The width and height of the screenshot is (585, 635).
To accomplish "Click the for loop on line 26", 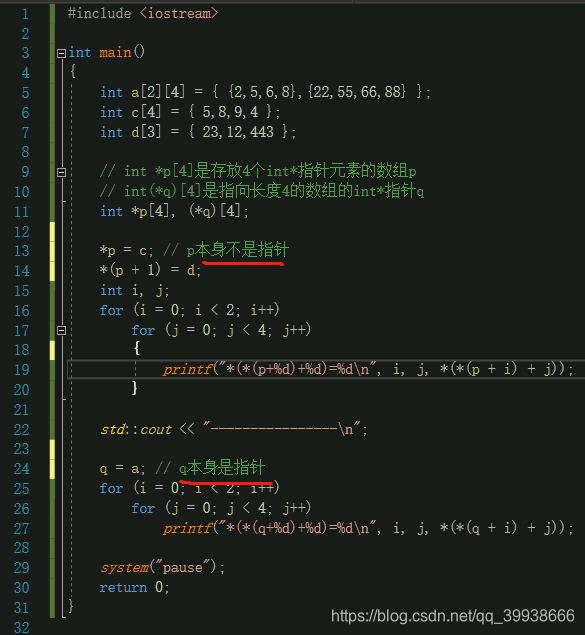I will click(221, 507).
